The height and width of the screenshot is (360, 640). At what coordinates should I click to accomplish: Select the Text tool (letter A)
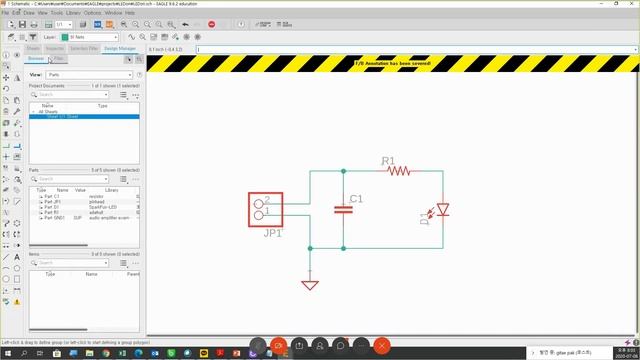(x=17, y=257)
